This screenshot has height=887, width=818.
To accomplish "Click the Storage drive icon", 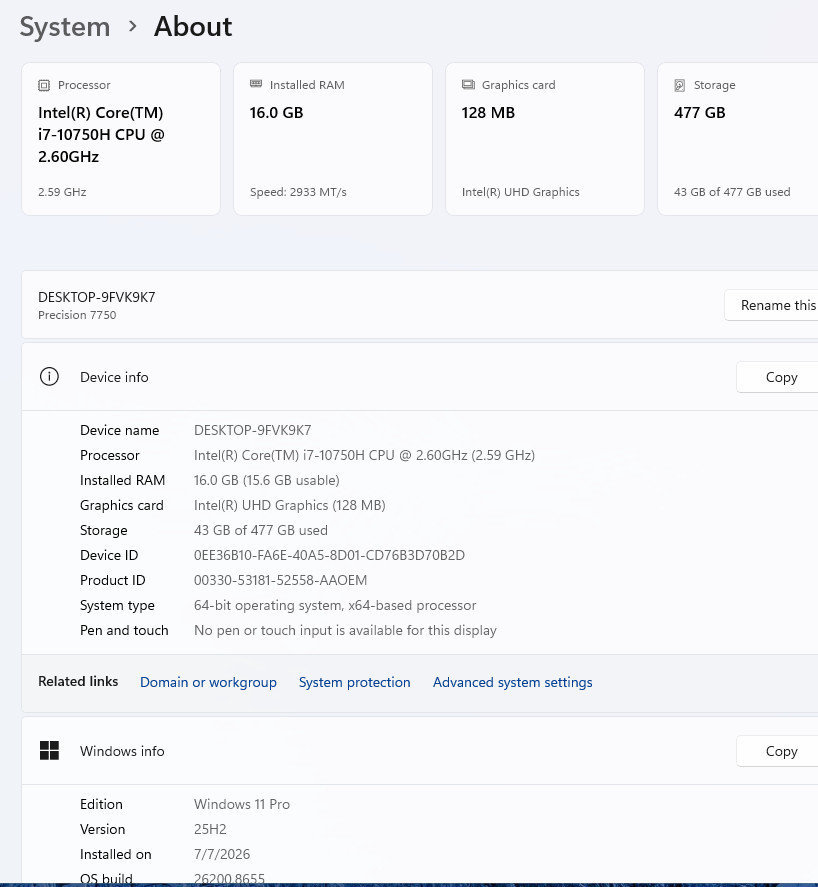I will click(x=679, y=85).
